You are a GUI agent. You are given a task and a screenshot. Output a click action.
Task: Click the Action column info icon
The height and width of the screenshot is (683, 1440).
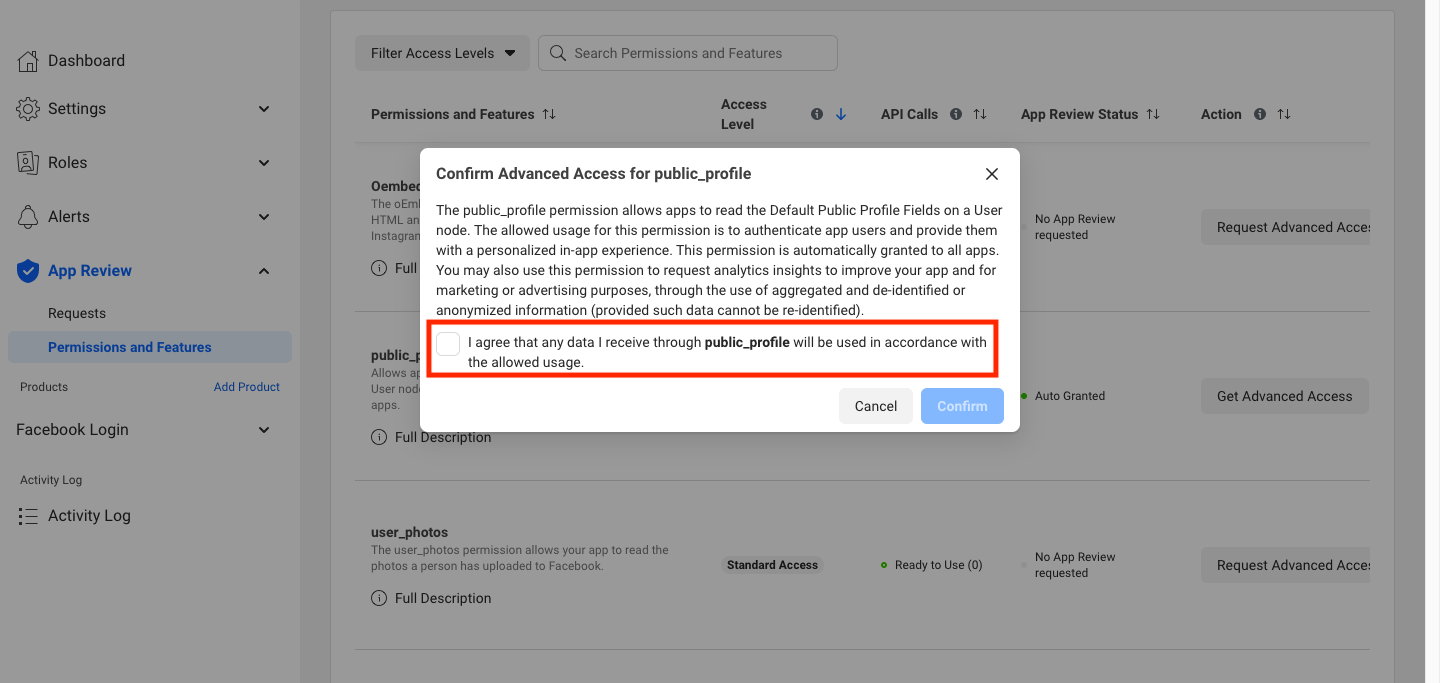(x=1260, y=114)
